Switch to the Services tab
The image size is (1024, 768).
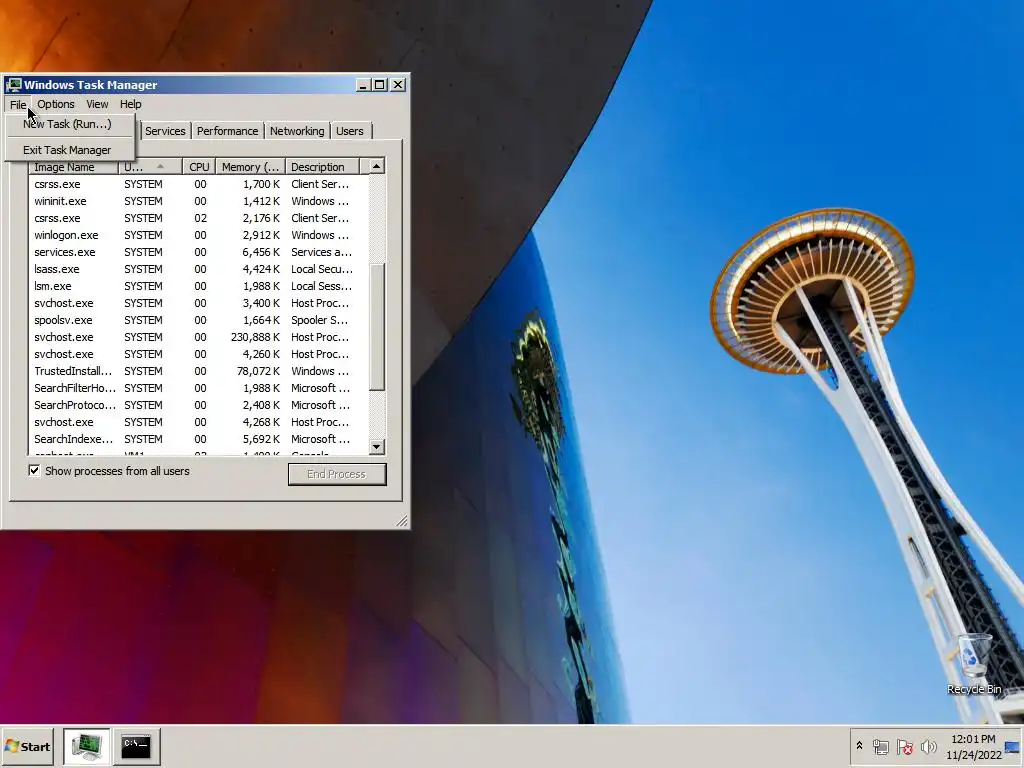click(x=165, y=131)
